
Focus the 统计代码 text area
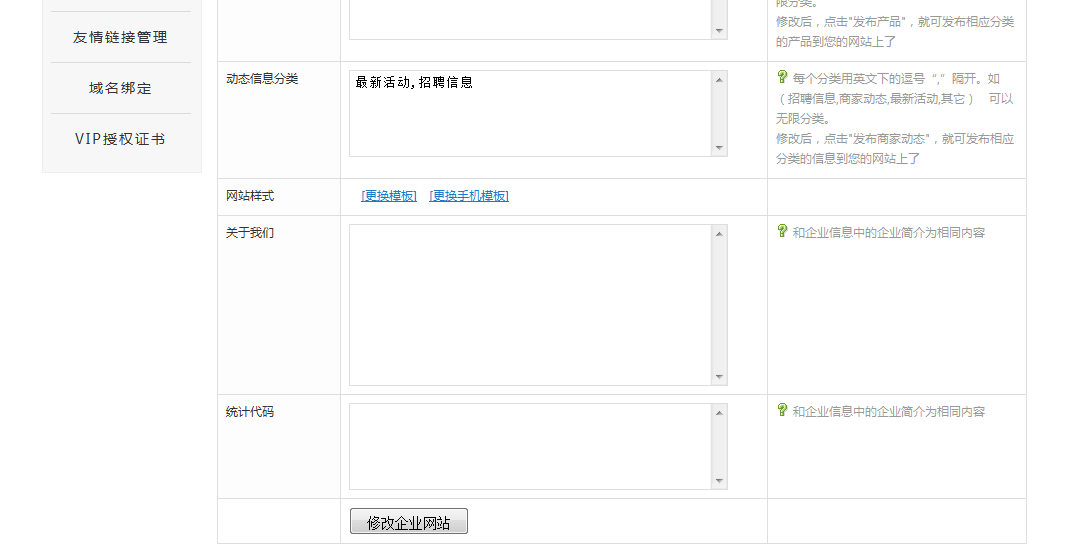coord(530,446)
